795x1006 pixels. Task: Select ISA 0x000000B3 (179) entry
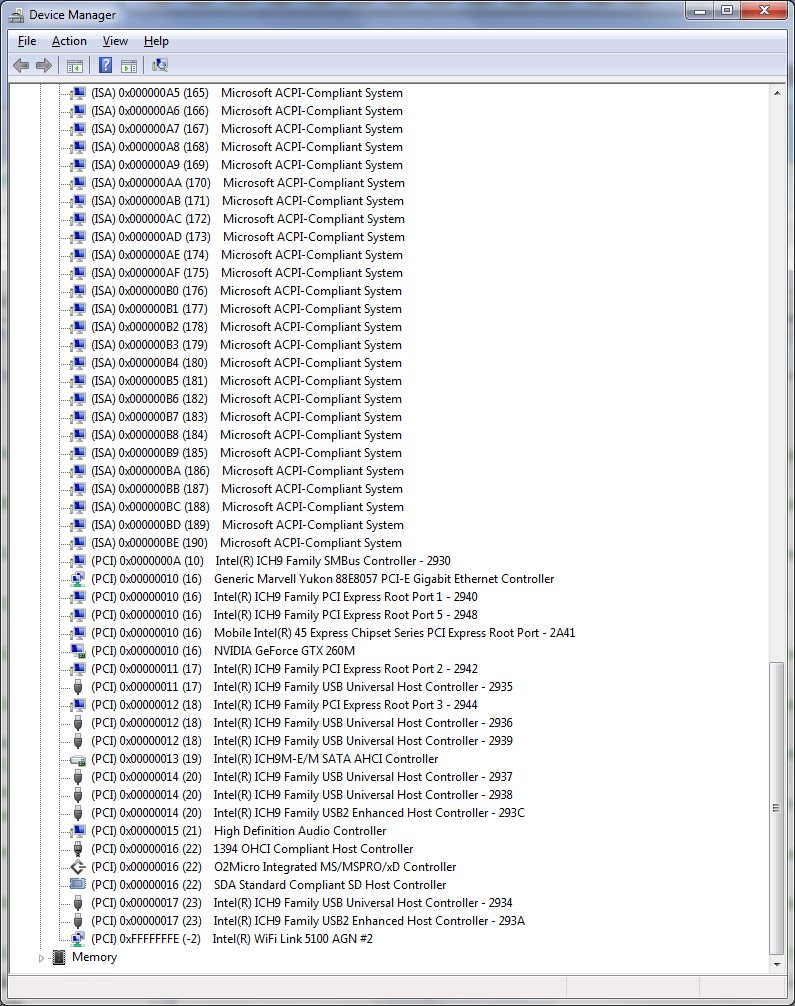246,345
